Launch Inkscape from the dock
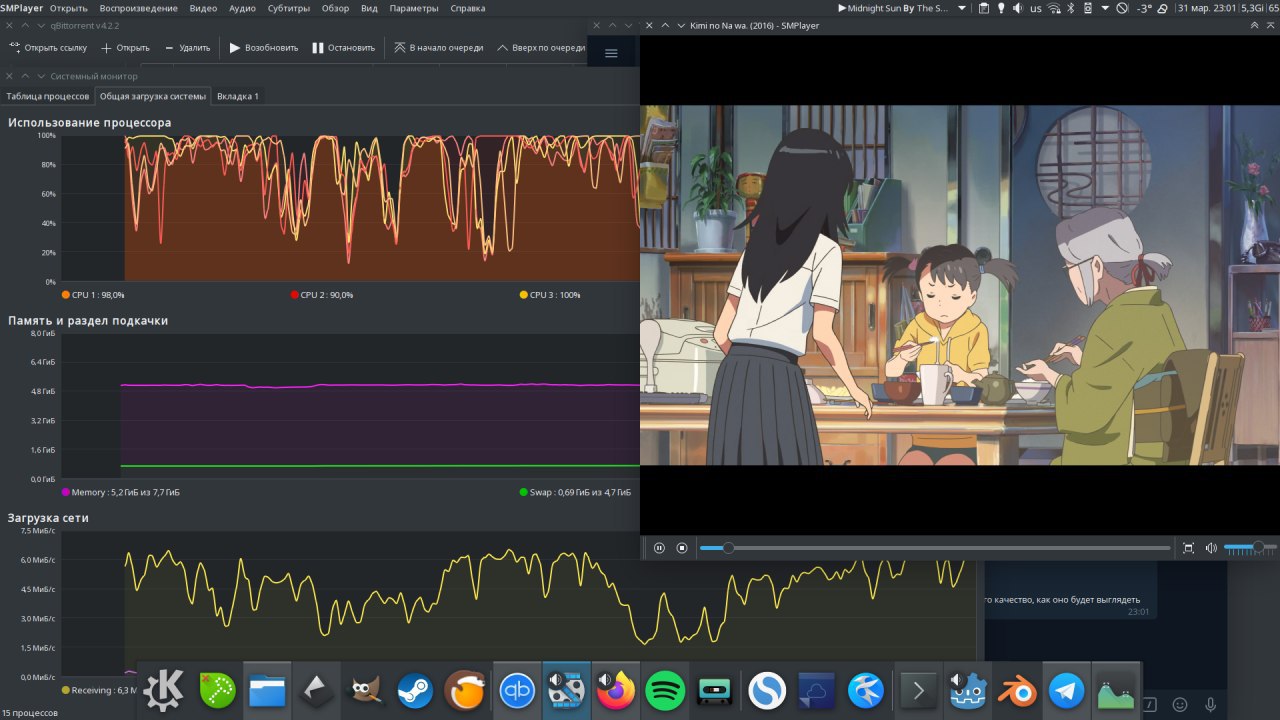This screenshot has width=1280, height=720. (x=317, y=690)
